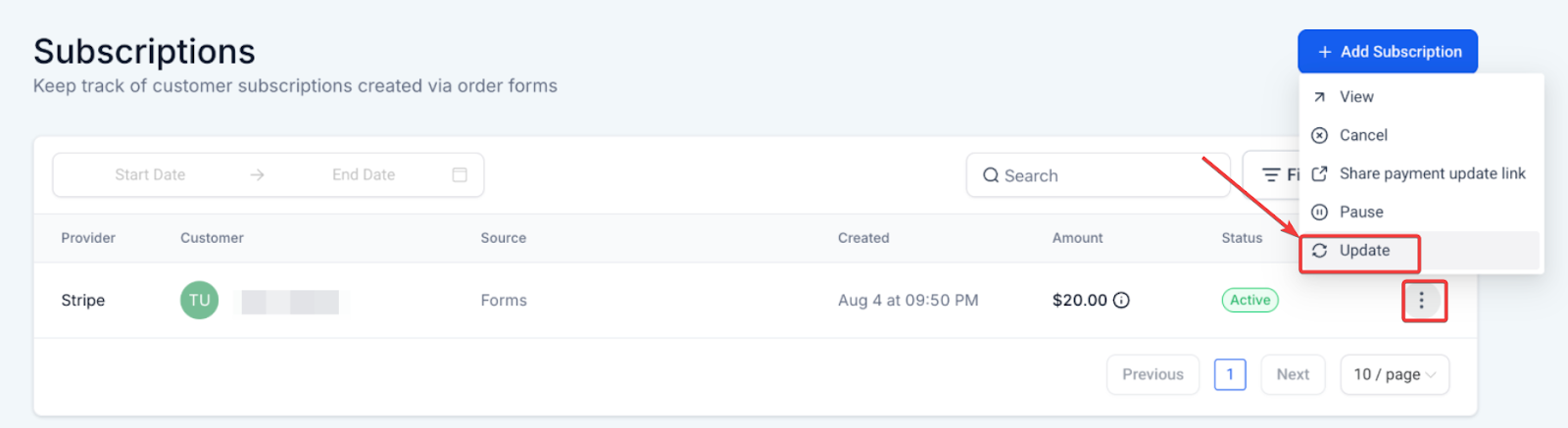The width and height of the screenshot is (1568, 428).
Task: Click the End Date field
Action: pos(364,175)
